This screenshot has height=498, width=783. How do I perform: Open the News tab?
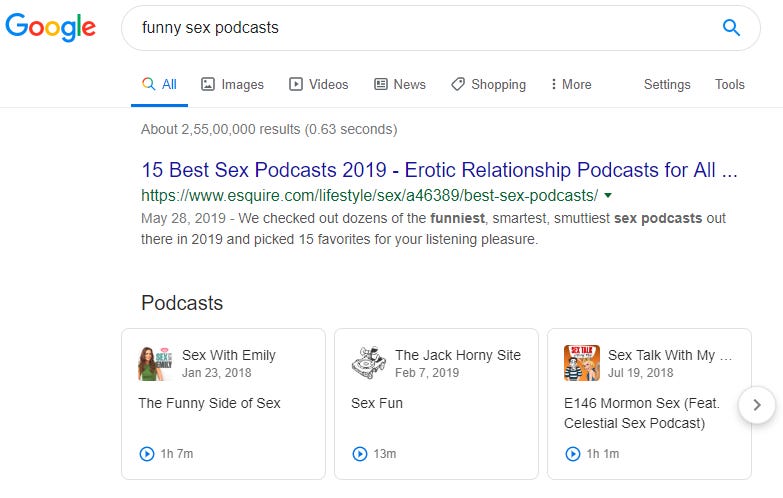400,84
